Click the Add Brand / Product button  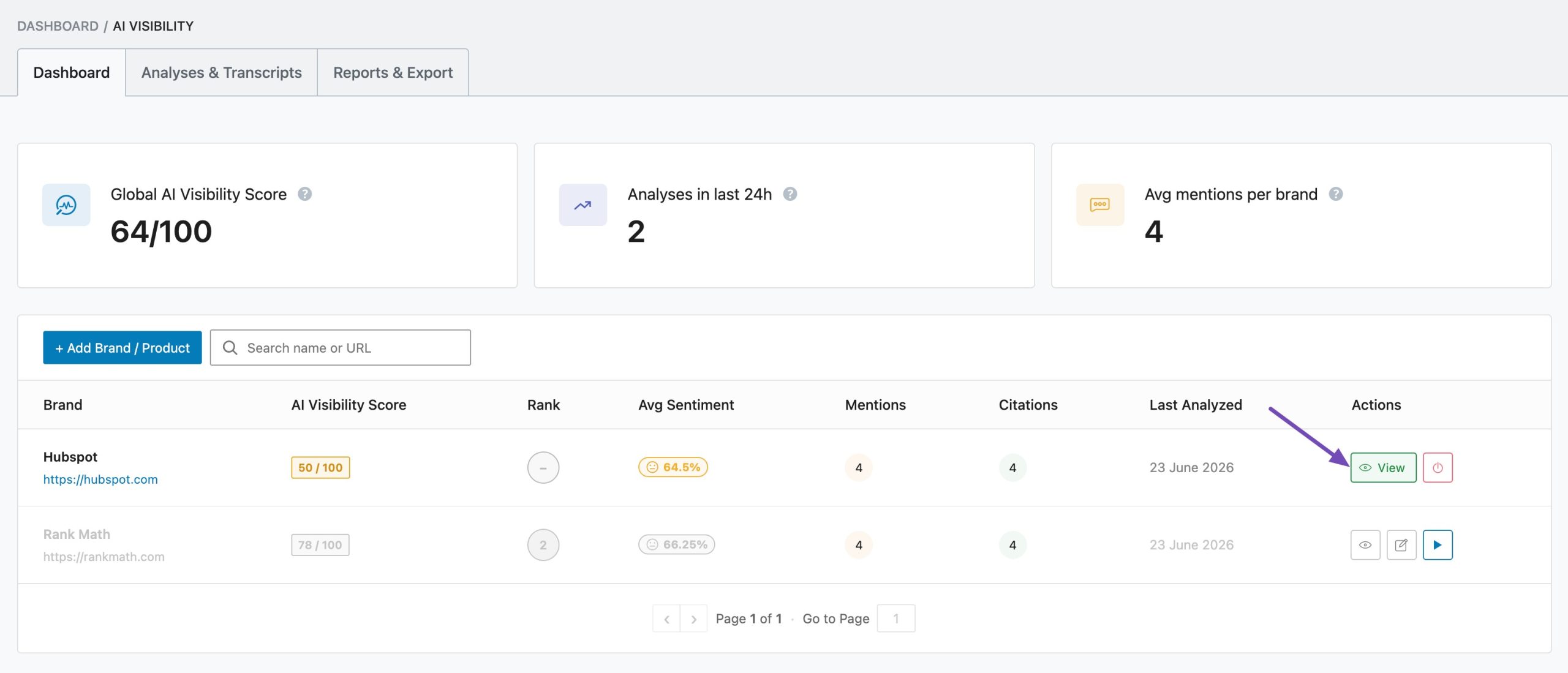(123, 348)
